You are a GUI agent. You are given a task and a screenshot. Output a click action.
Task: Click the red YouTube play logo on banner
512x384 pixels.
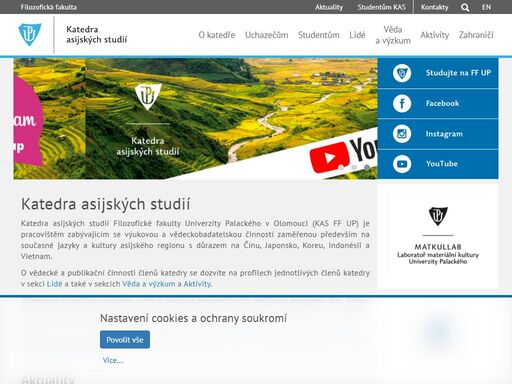pyautogui.click(x=329, y=158)
